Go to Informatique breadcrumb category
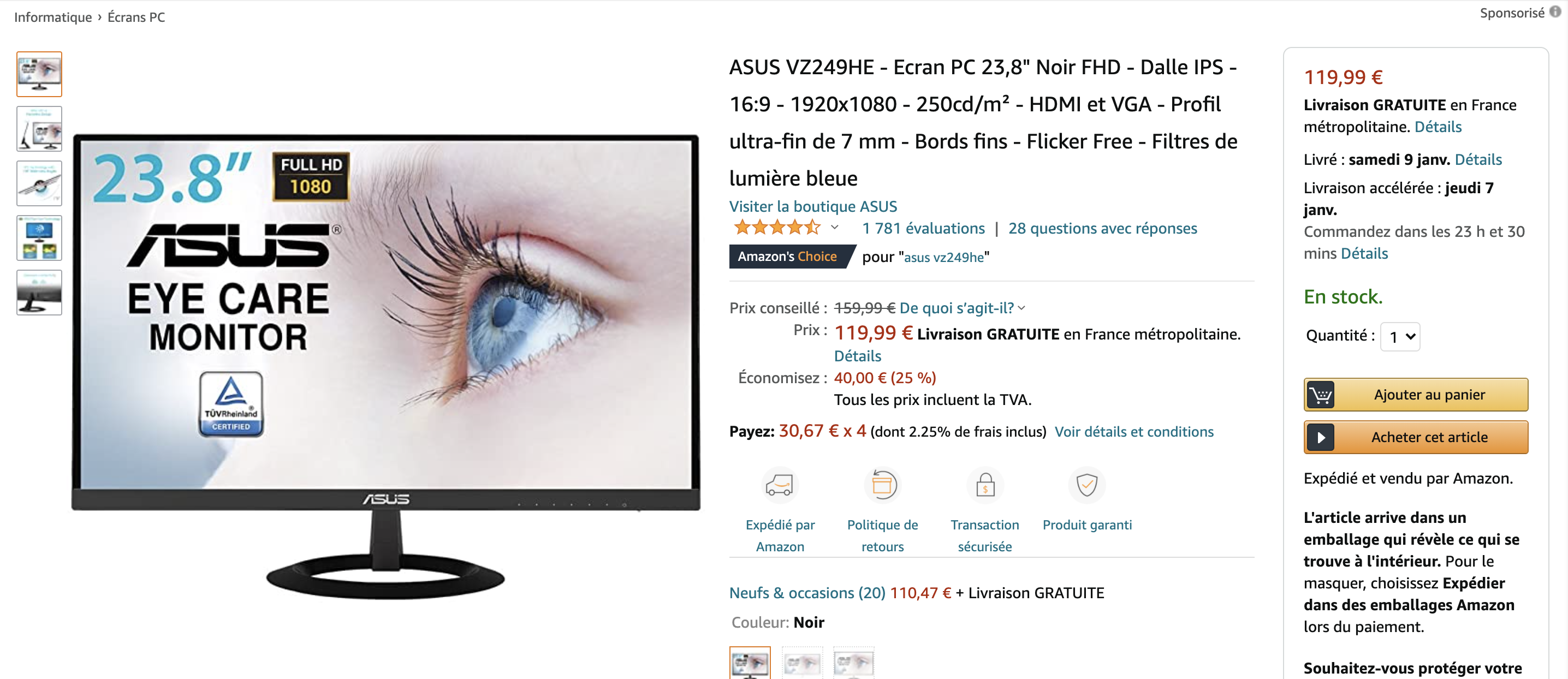This screenshot has width=1568, height=679. [x=53, y=17]
